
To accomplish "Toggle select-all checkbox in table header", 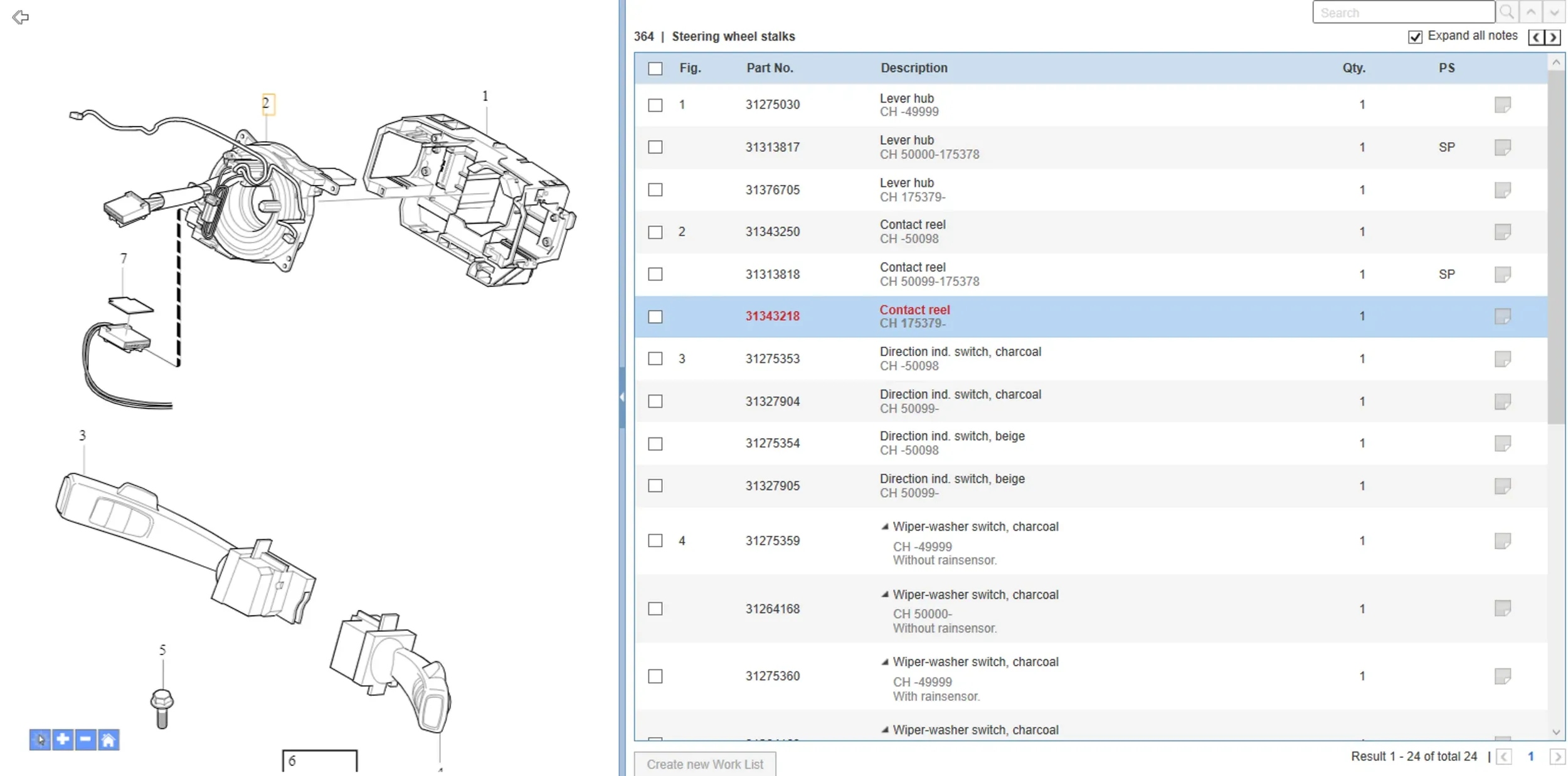I will [x=655, y=68].
